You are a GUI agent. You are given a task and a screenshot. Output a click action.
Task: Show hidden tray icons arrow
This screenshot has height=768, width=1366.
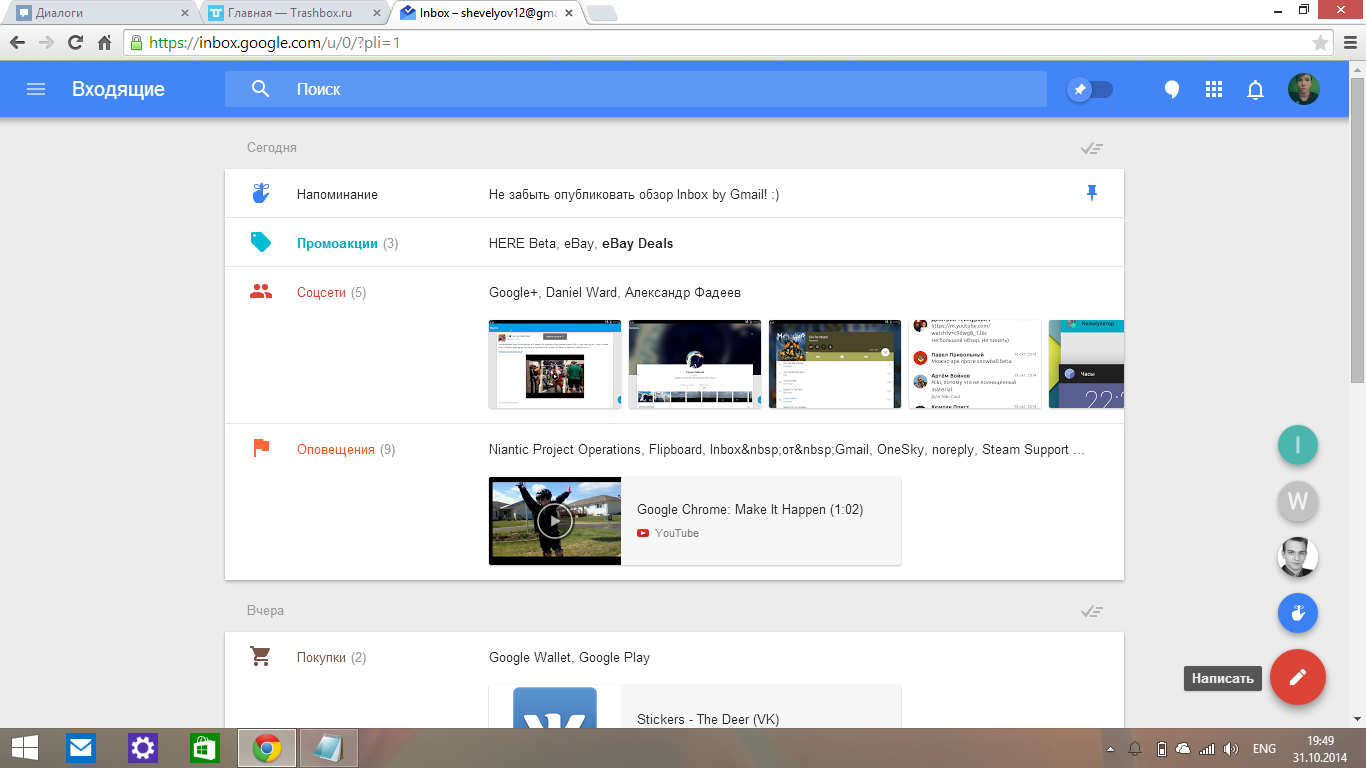tap(1110, 749)
